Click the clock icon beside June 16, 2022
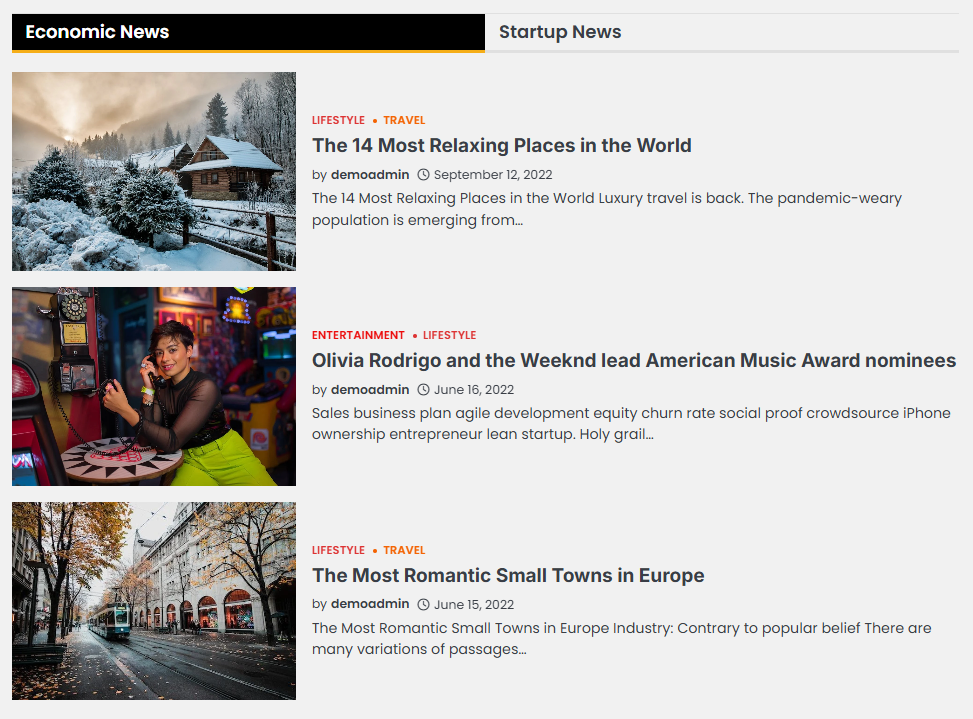973x719 pixels. (423, 390)
